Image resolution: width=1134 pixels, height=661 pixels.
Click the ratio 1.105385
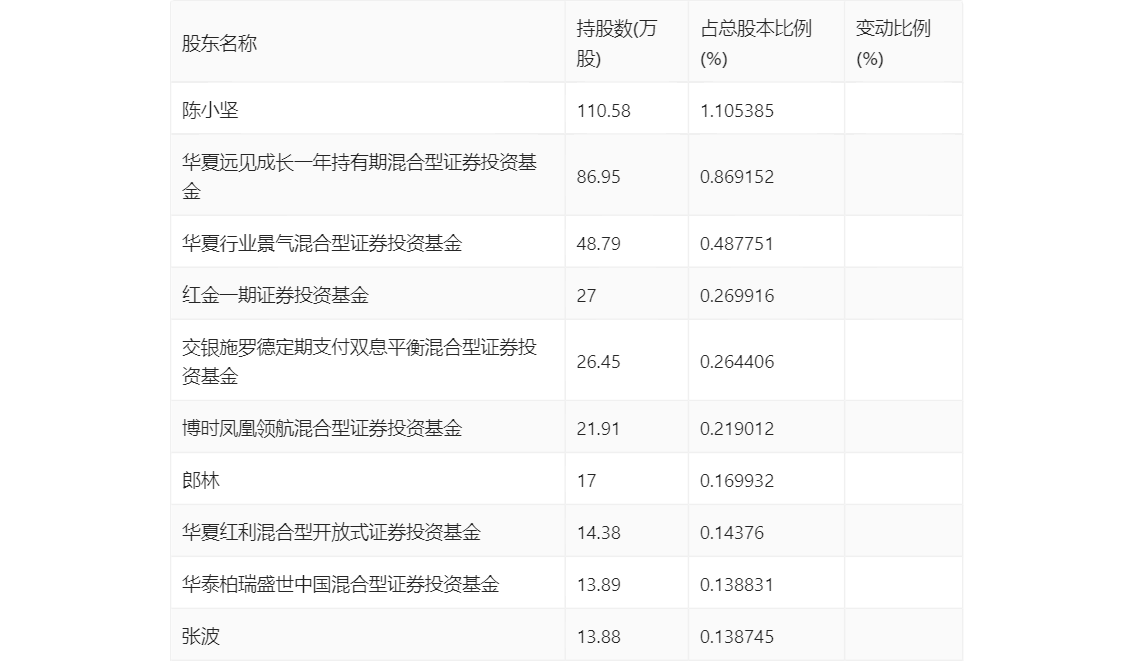pos(737,111)
